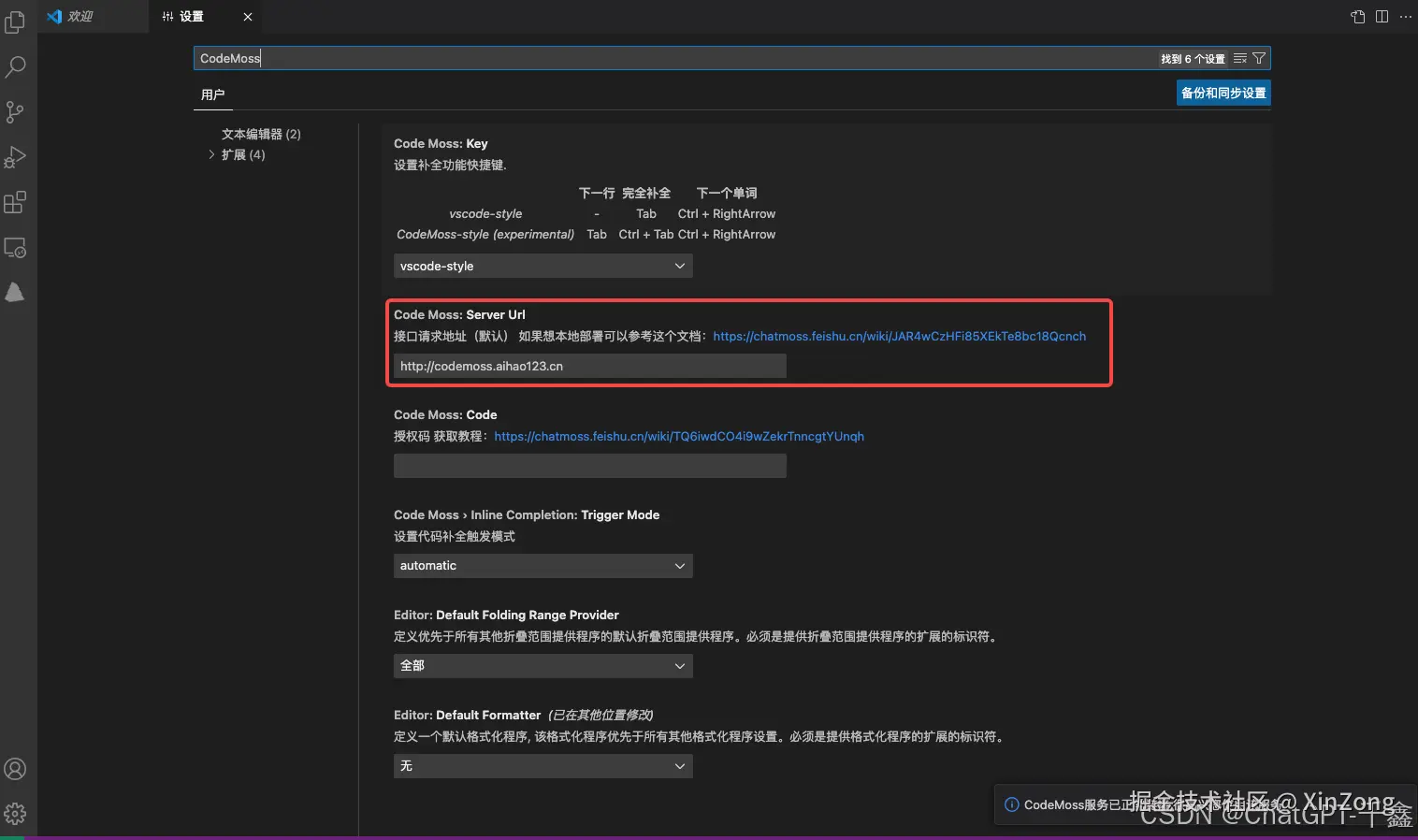The image size is (1418, 840).
Task: Click the CodeMoss service notification toast
Action: (x=1205, y=804)
